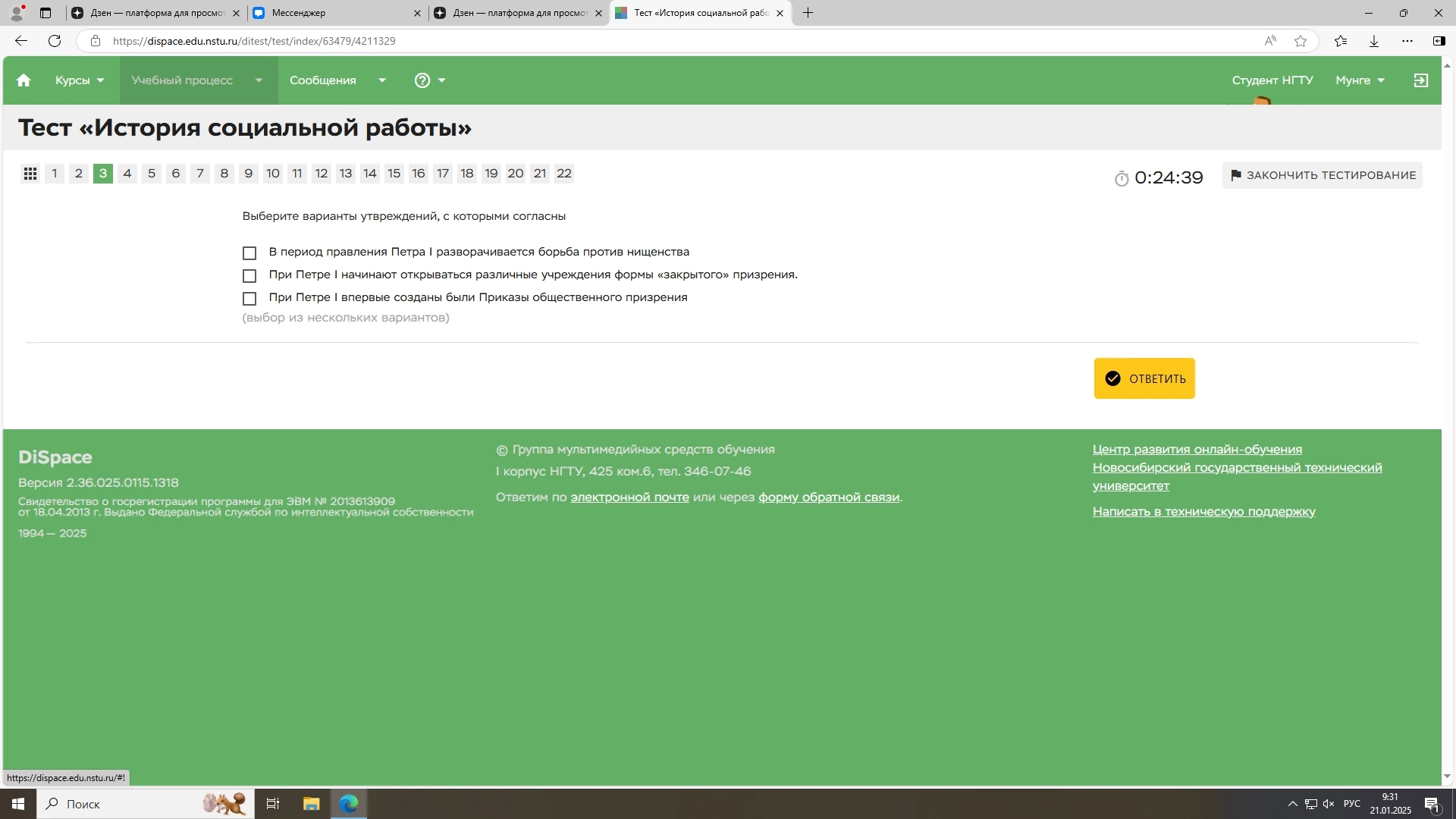Open Написать в техническую поддержку link
The image size is (1456, 819).
tap(1204, 512)
